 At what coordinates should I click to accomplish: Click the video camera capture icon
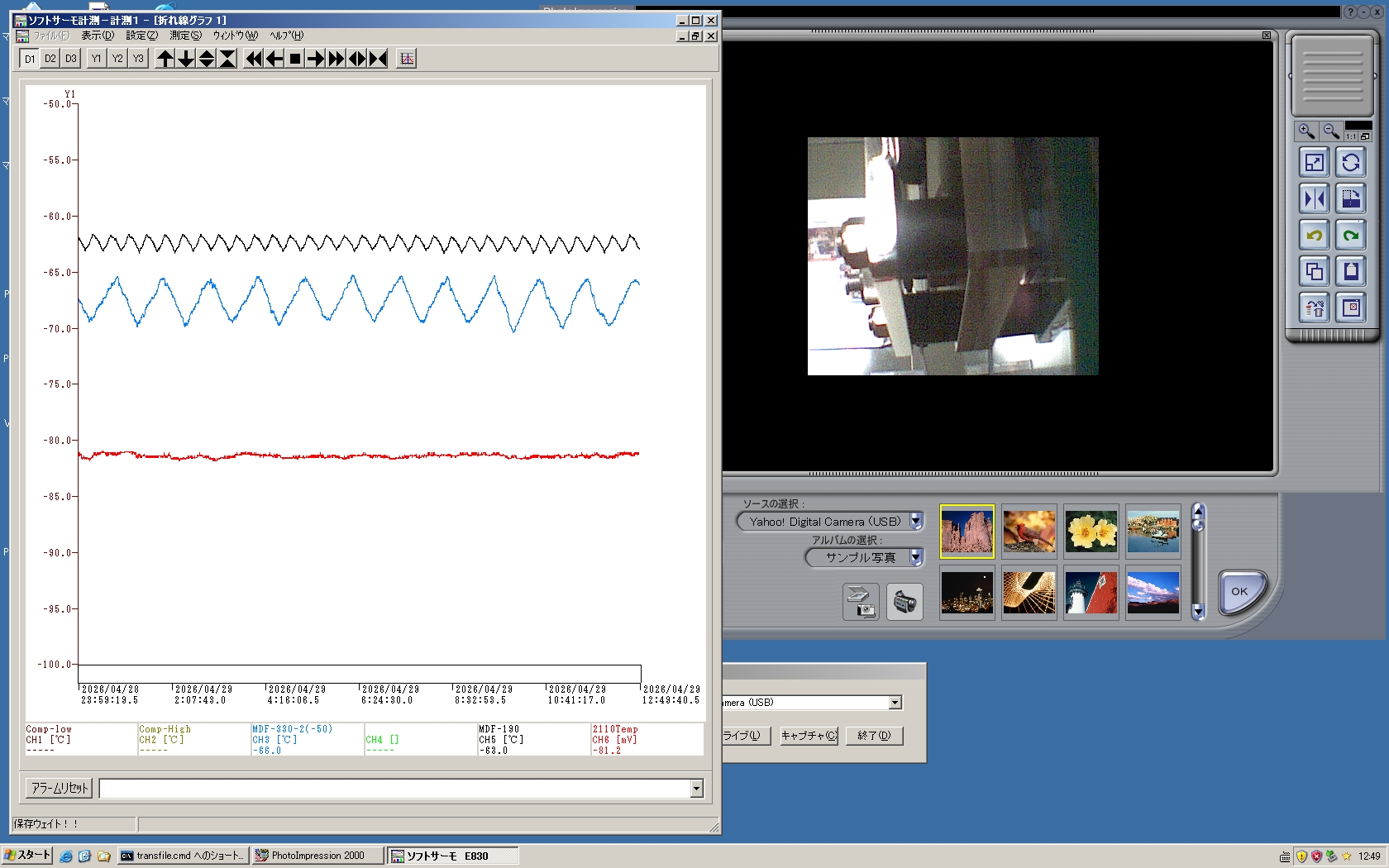(x=905, y=602)
